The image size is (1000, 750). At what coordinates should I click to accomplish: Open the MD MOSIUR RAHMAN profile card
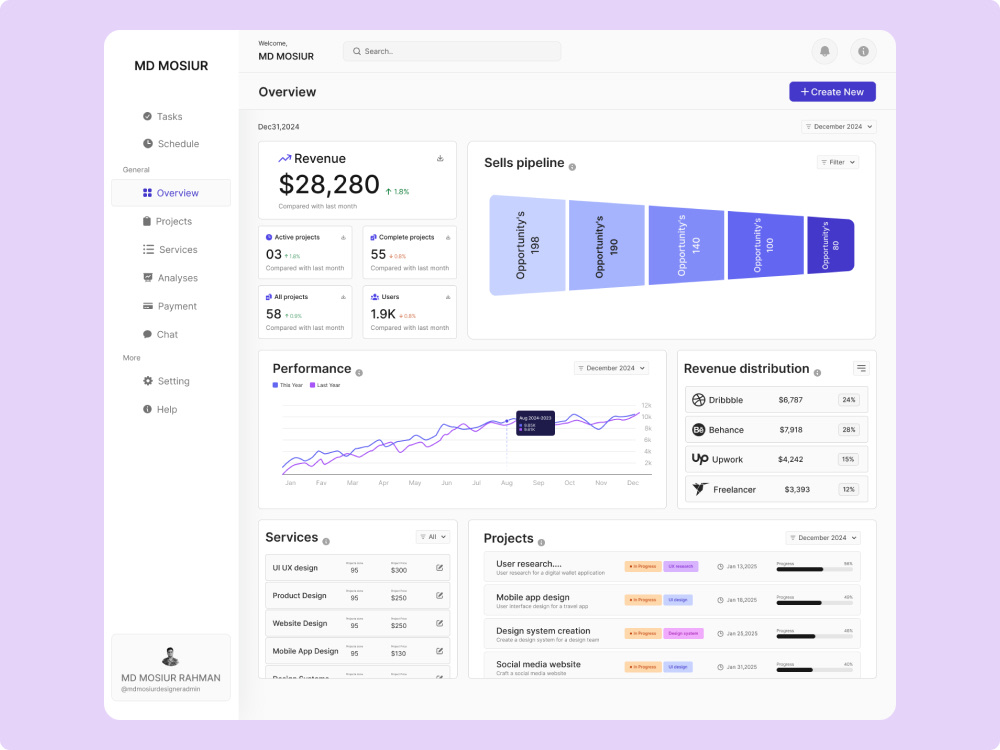(171, 667)
